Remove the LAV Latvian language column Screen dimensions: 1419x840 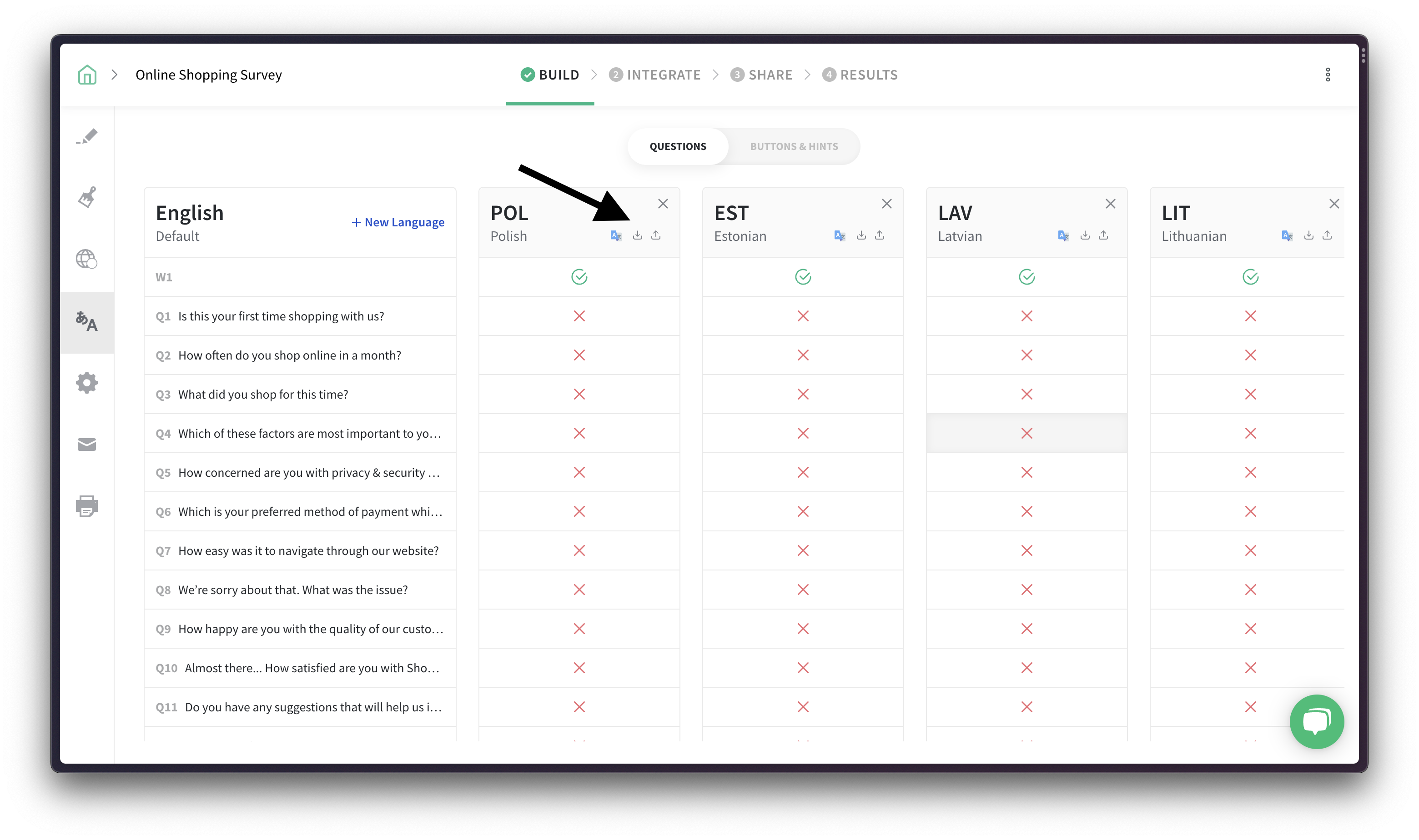click(x=1110, y=204)
